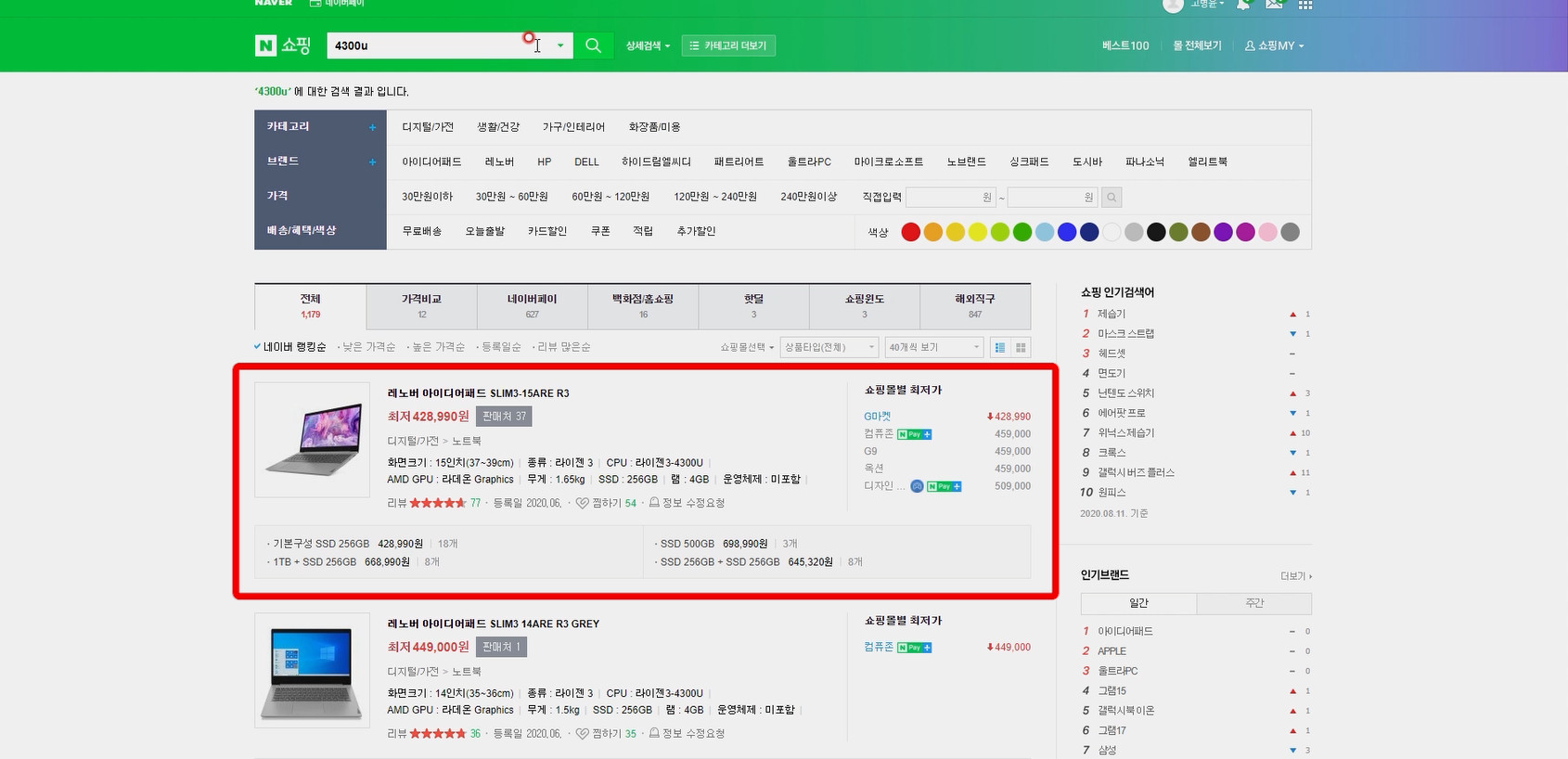Toggle the 적립 filter
Viewport: 1568px width, 759px height.
(643, 231)
